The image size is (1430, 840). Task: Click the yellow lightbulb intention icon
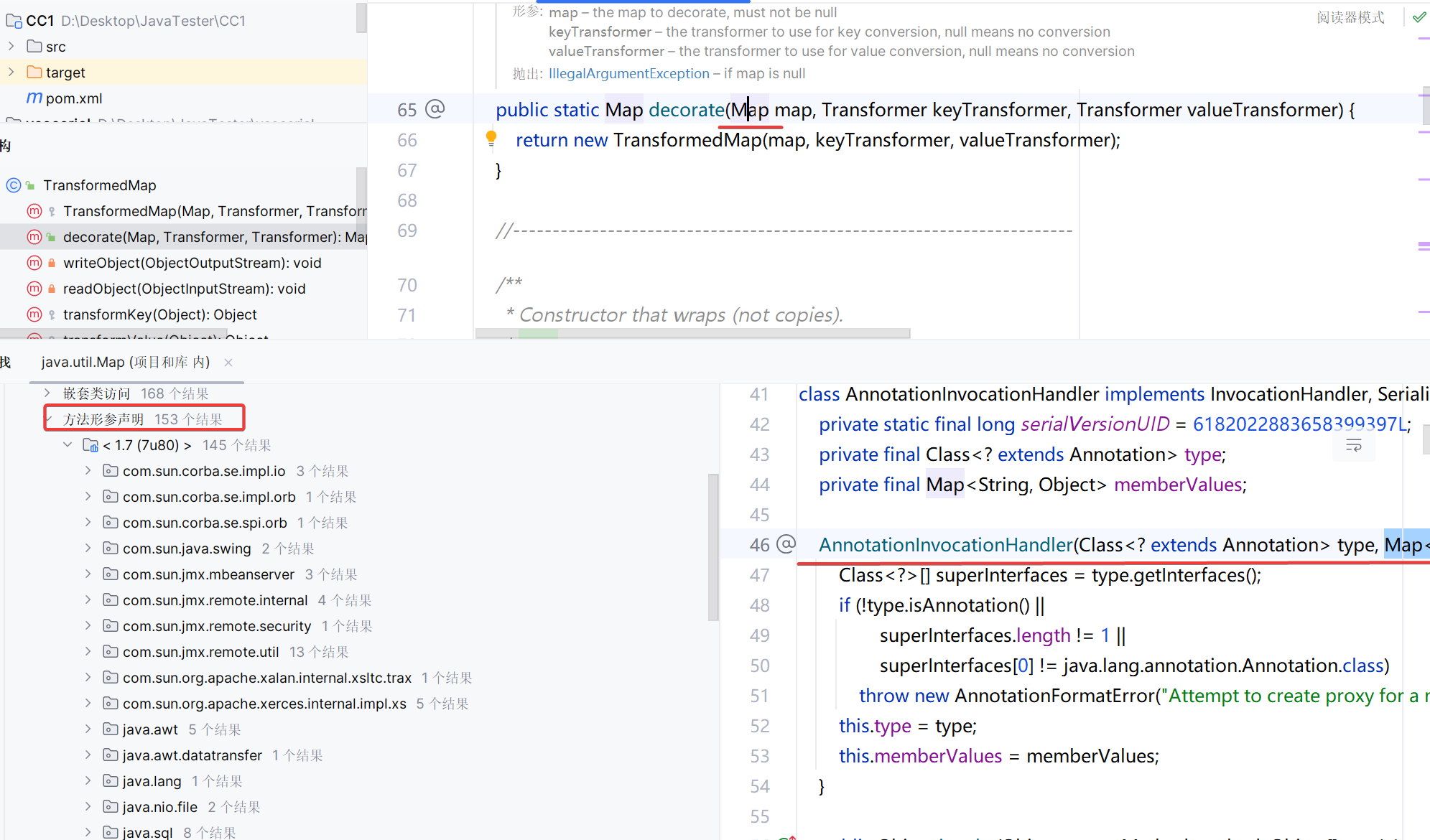click(491, 138)
